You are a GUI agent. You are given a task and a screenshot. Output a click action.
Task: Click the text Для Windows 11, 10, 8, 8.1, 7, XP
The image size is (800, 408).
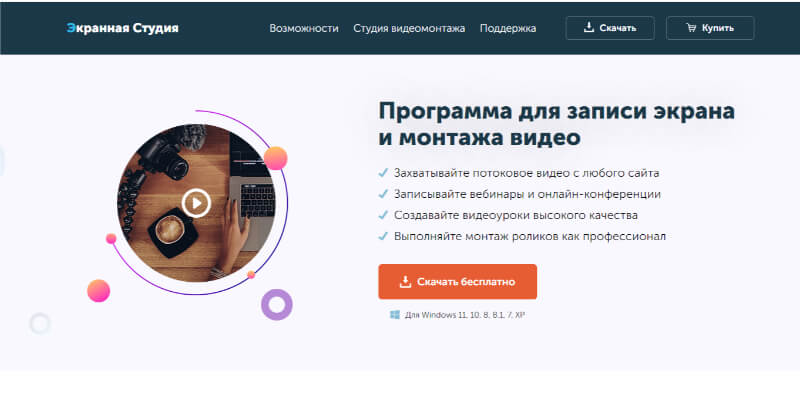465,315
